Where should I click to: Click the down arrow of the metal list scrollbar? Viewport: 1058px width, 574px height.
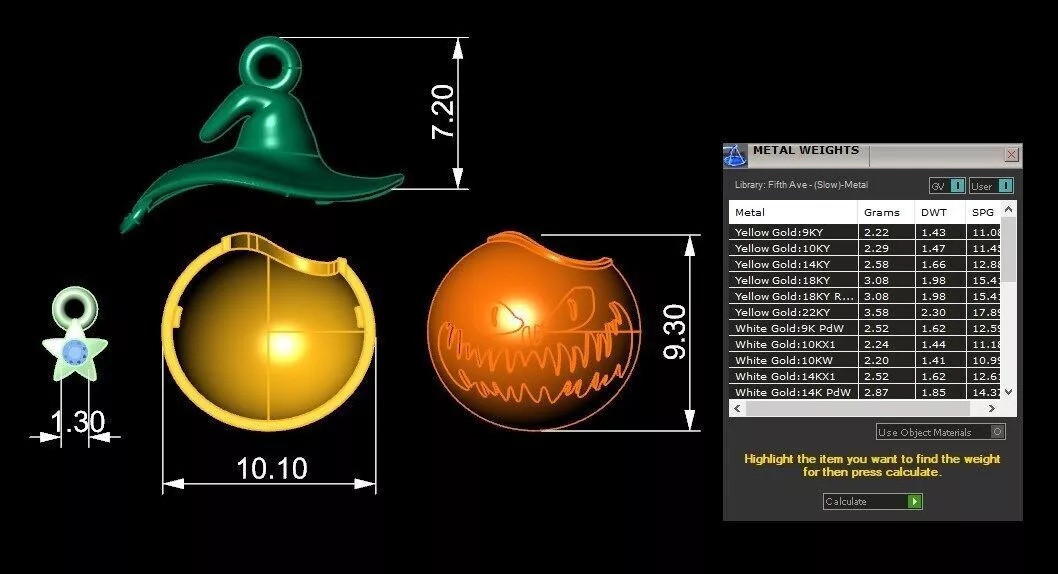point(1008,391)
